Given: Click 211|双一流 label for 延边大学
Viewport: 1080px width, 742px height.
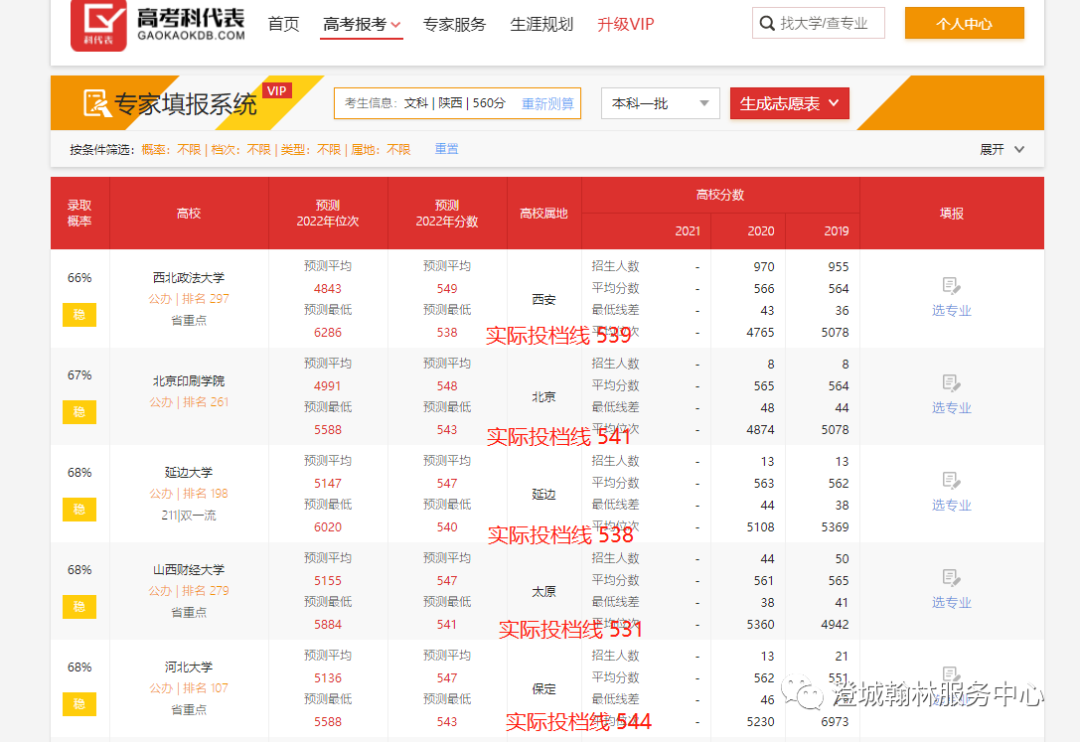Looking at the screenshot, I should (189, 515).
